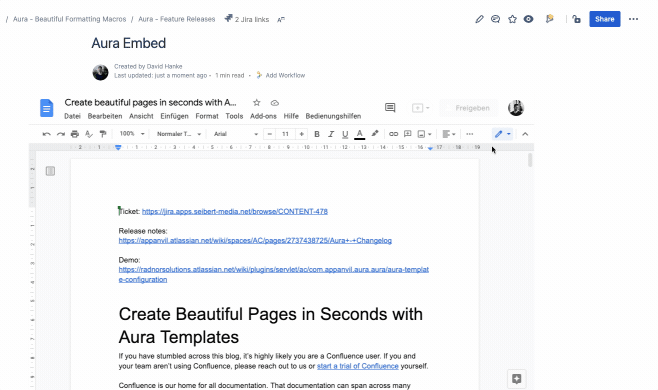658x390 pixels.
Task: Open the present-to-meeting dropdown
Action: coord(420,108)
